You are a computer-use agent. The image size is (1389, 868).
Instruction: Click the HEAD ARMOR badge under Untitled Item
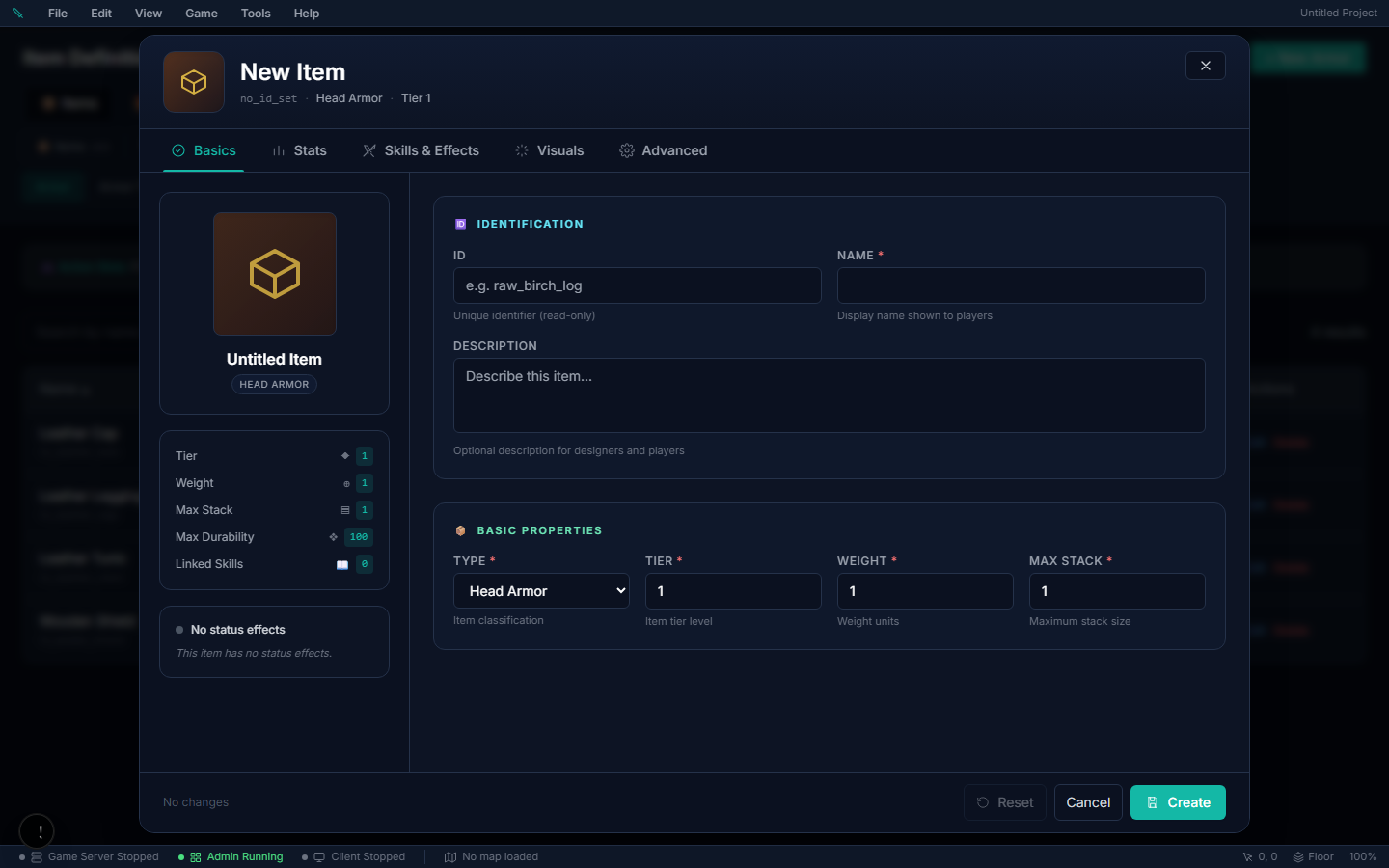[274, 384]
